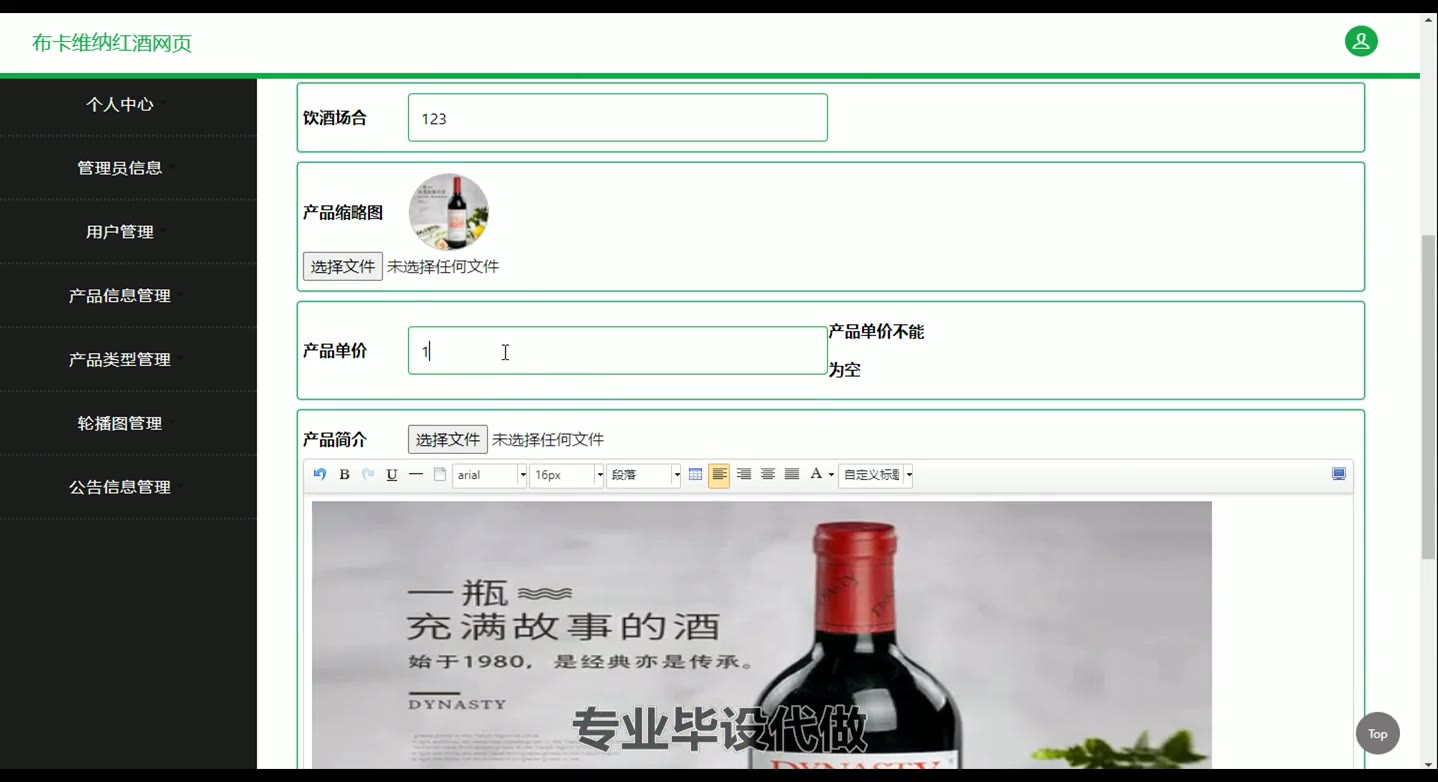Image resolution: width=1438 pixels, height=782 pixels.
Task: Click the fullscreen icon in editor toolbar
Action: tap(1339, 474)
